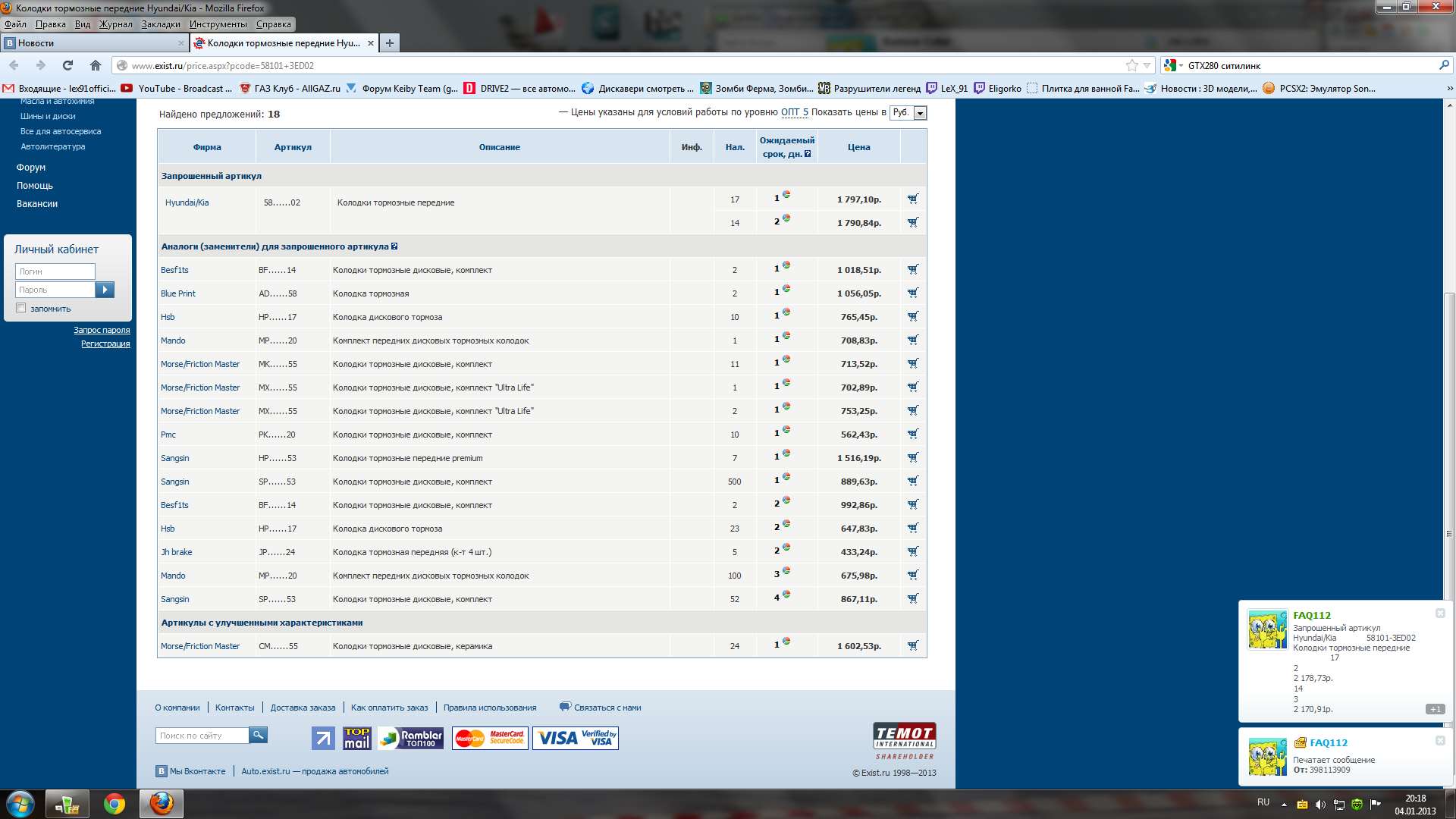
Task: Click delivery info icon in Sangsin 867,11р. row
Action: [786, 595]
